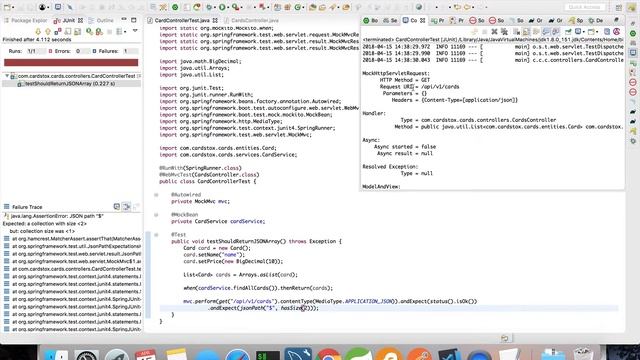Focus the Quick Access search field

point(585,7)
